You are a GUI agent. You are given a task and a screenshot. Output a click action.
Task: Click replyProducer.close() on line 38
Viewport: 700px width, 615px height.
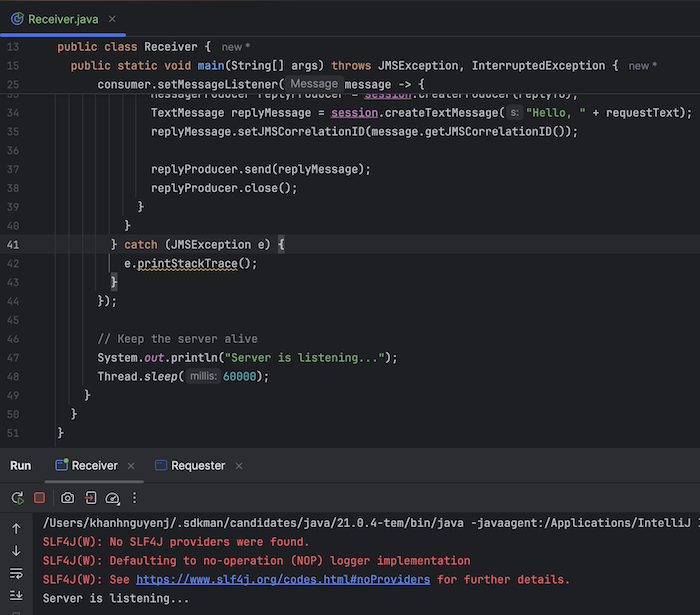[x=224, y=188]
